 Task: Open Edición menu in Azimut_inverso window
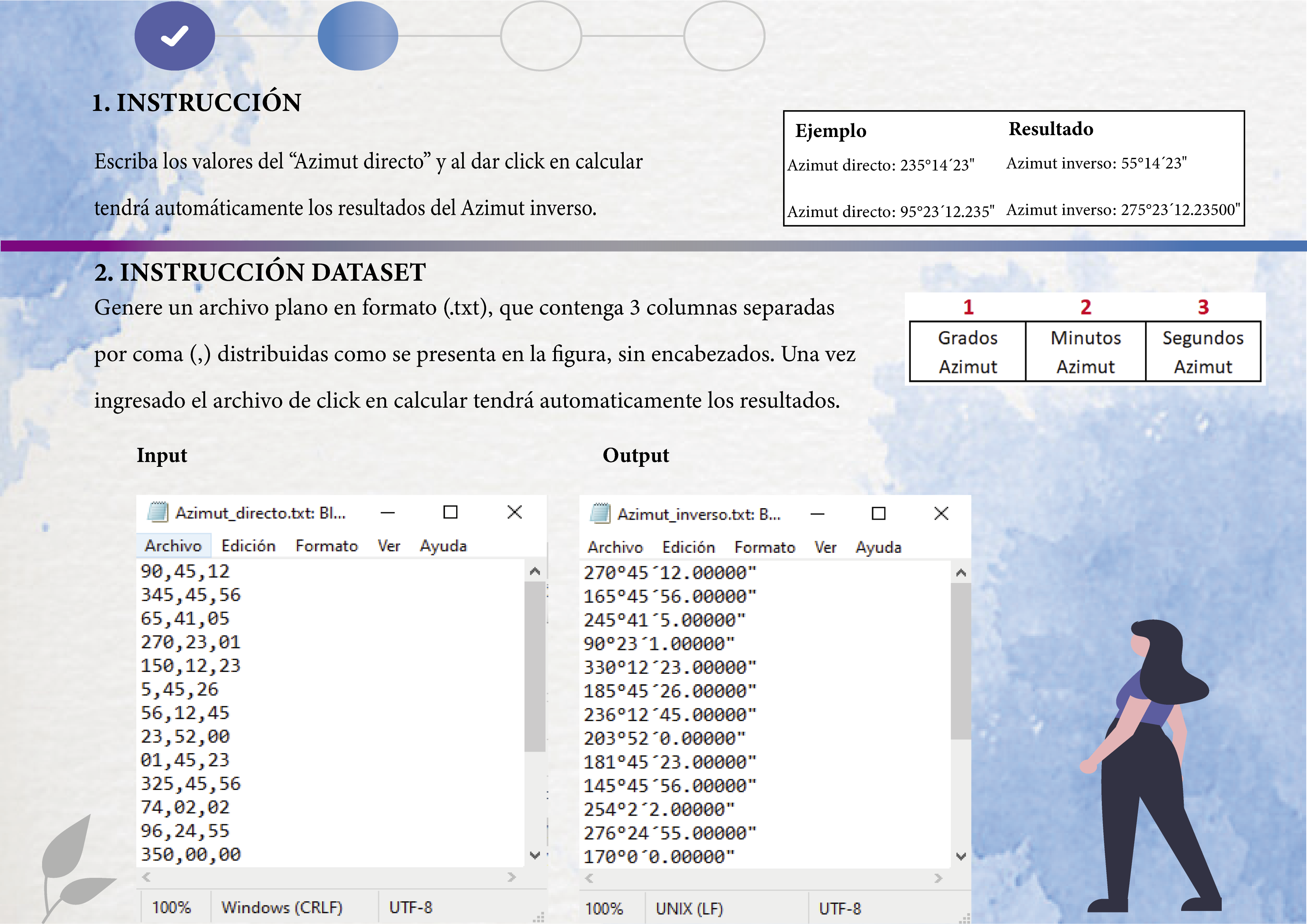pos(688,547)
